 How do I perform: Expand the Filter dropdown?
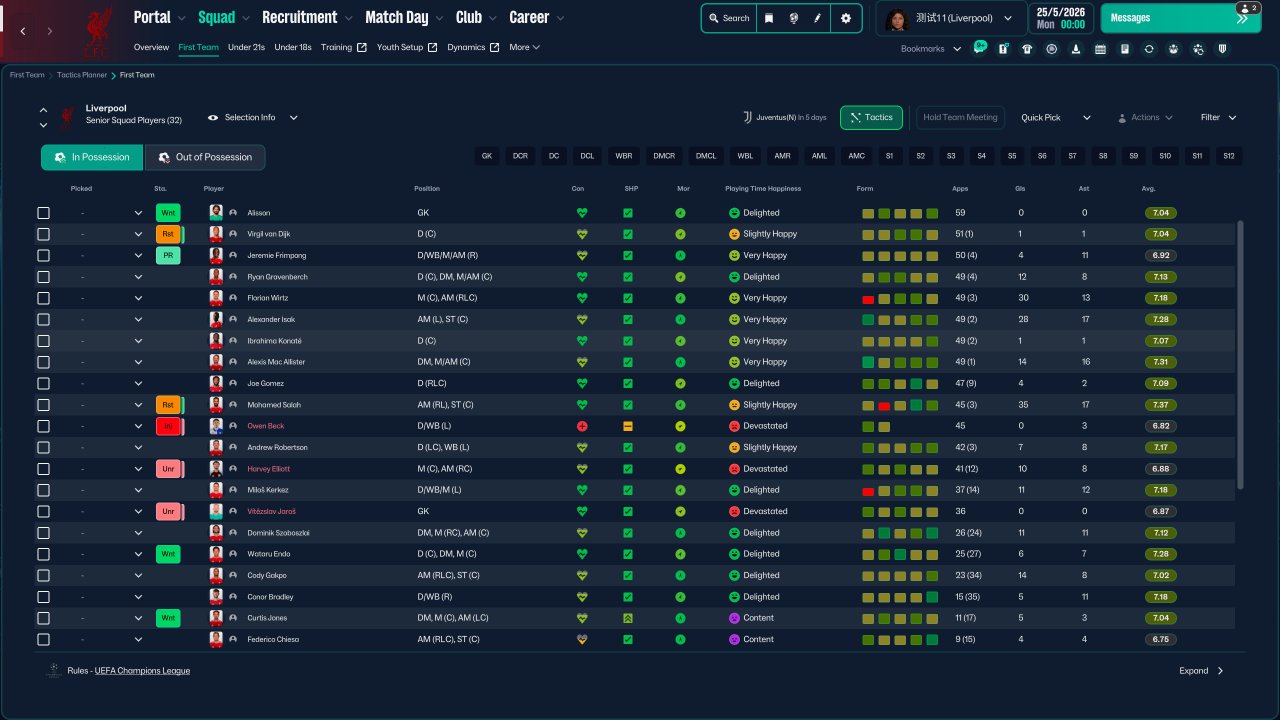(1218, 118)
